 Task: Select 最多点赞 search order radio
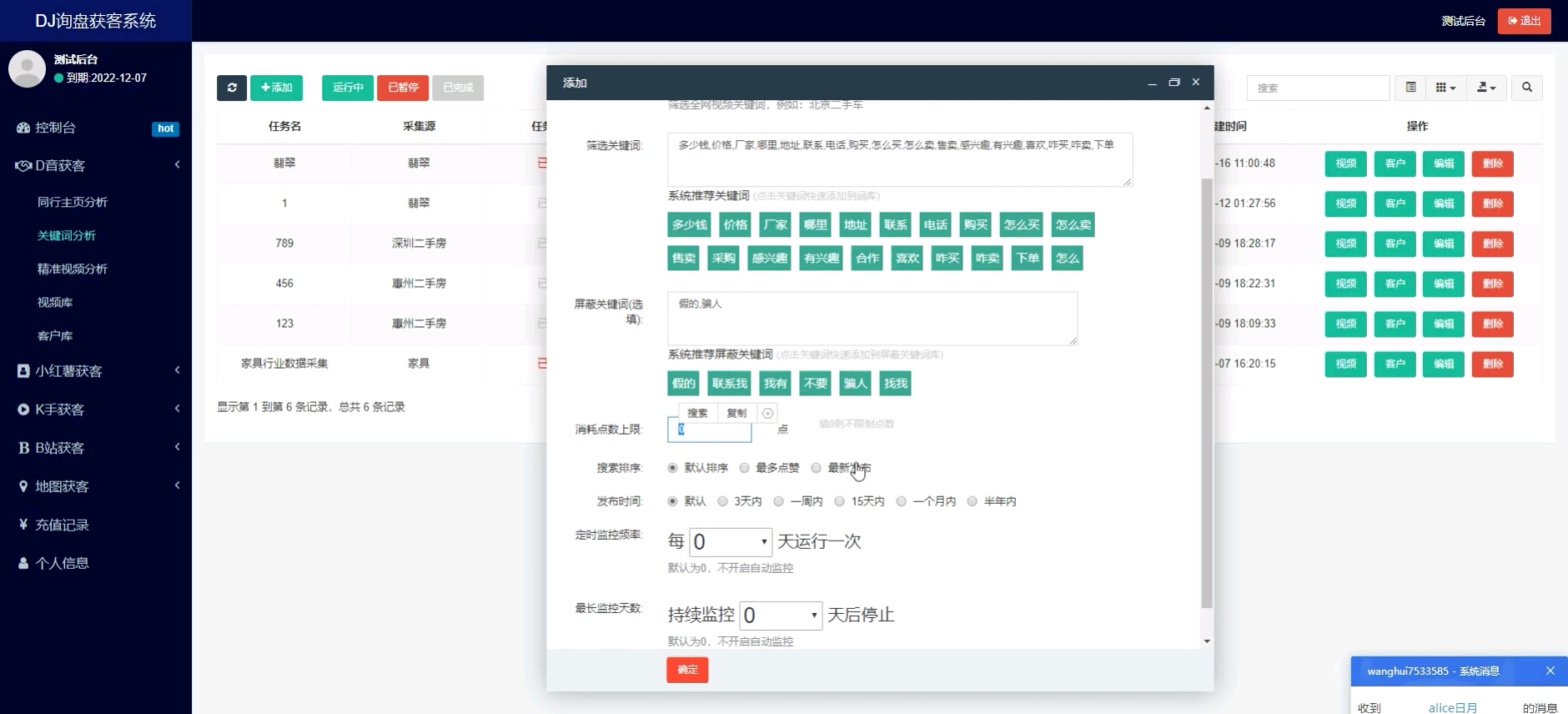pyautogui.click(x=744, y=468)
